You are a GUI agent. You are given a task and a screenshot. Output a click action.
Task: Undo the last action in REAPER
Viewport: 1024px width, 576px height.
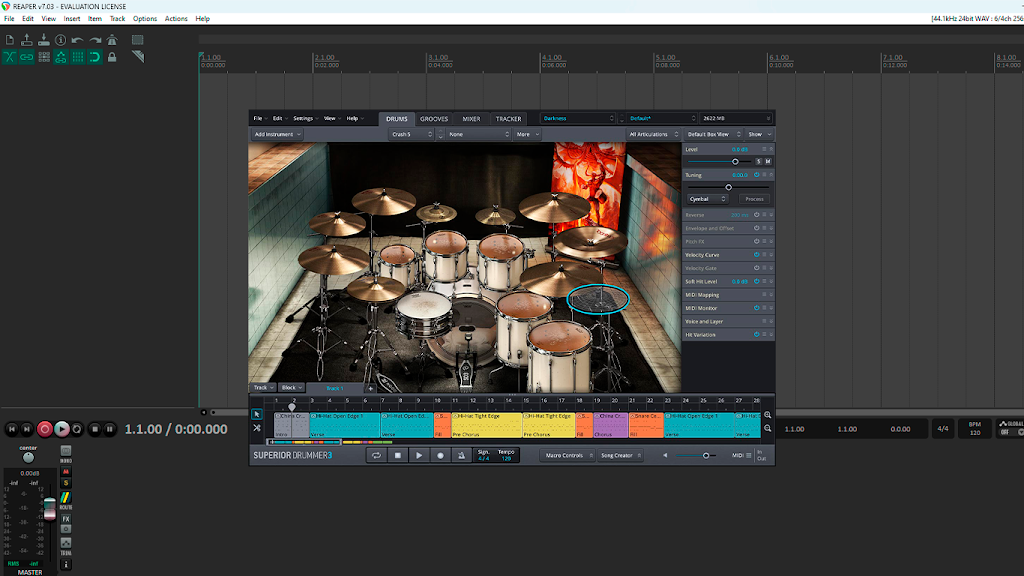coord(78,40)
